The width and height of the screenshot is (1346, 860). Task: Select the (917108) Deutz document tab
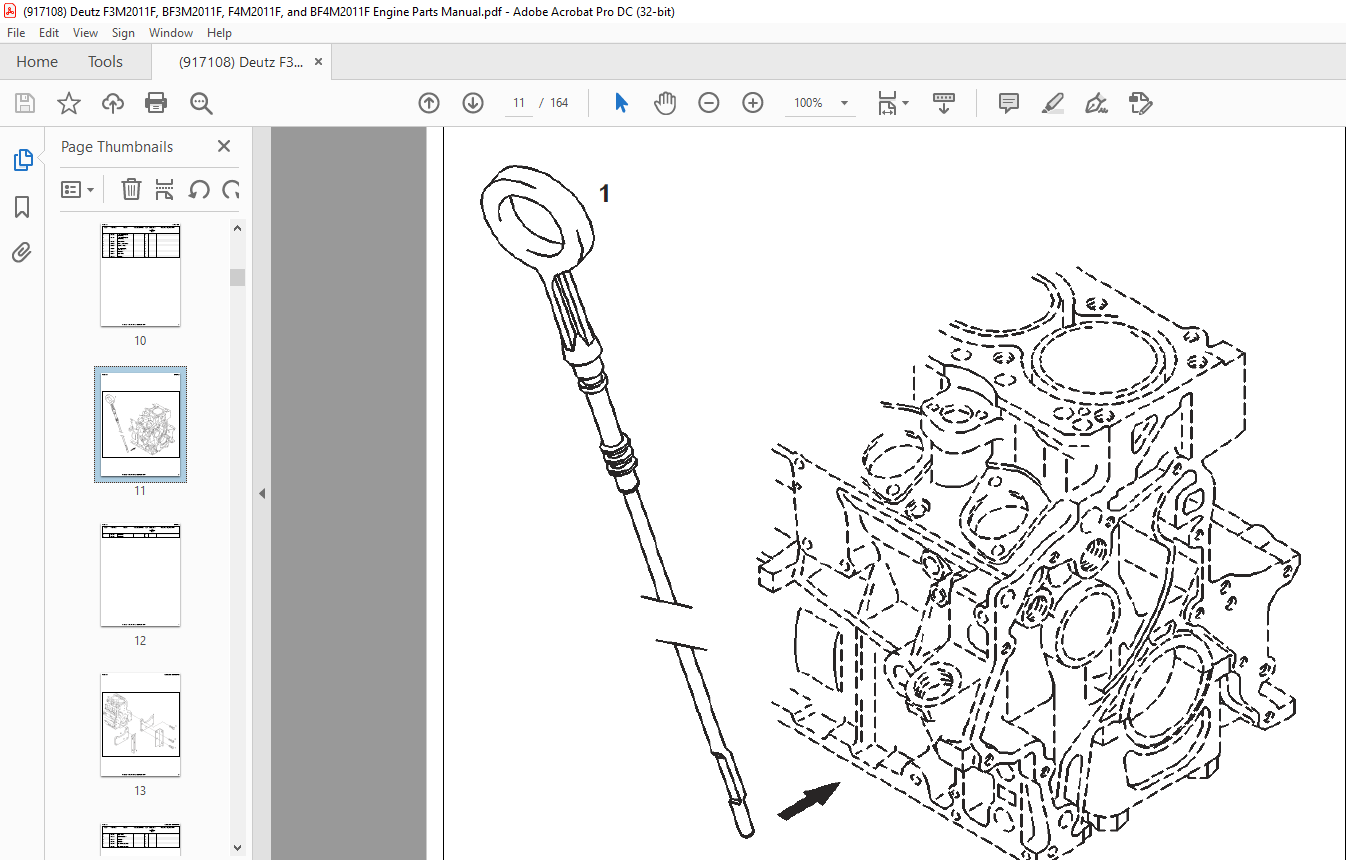240,62
